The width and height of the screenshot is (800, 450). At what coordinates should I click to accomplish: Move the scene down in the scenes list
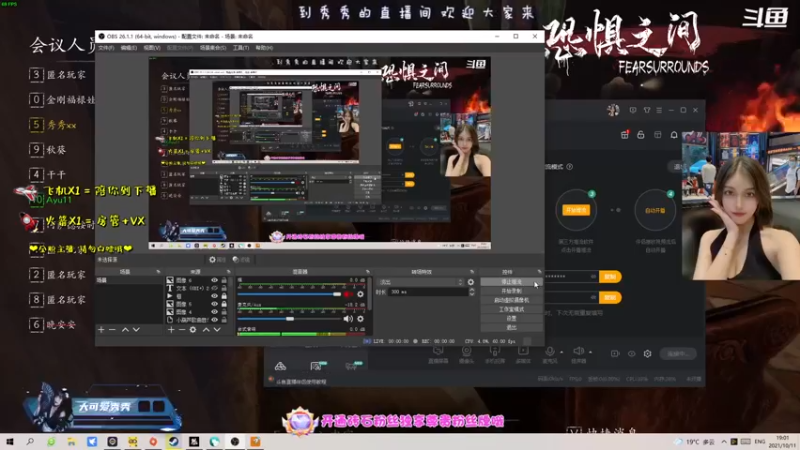pyautogui.click(x=136, y=330)
